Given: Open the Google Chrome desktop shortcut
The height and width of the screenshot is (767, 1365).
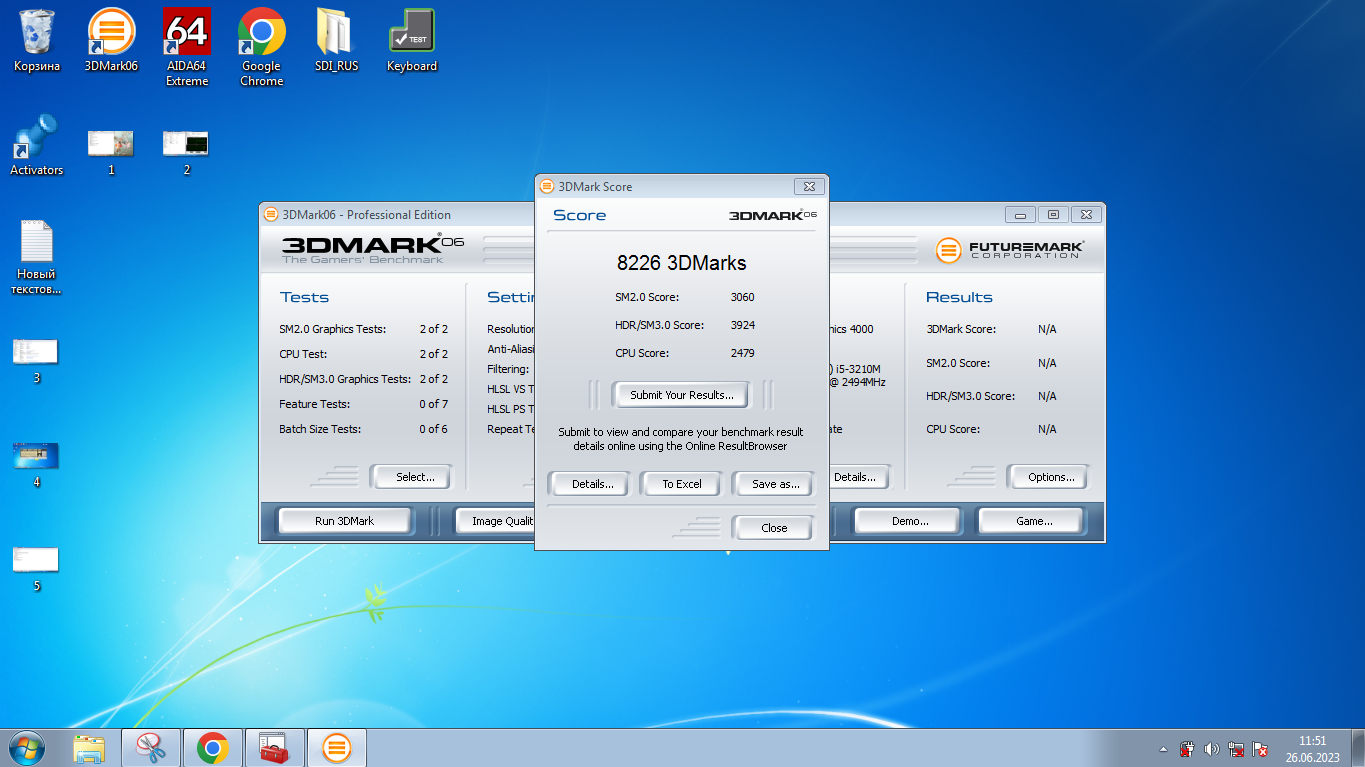Looking at the screenshot, I should [262, 48].
